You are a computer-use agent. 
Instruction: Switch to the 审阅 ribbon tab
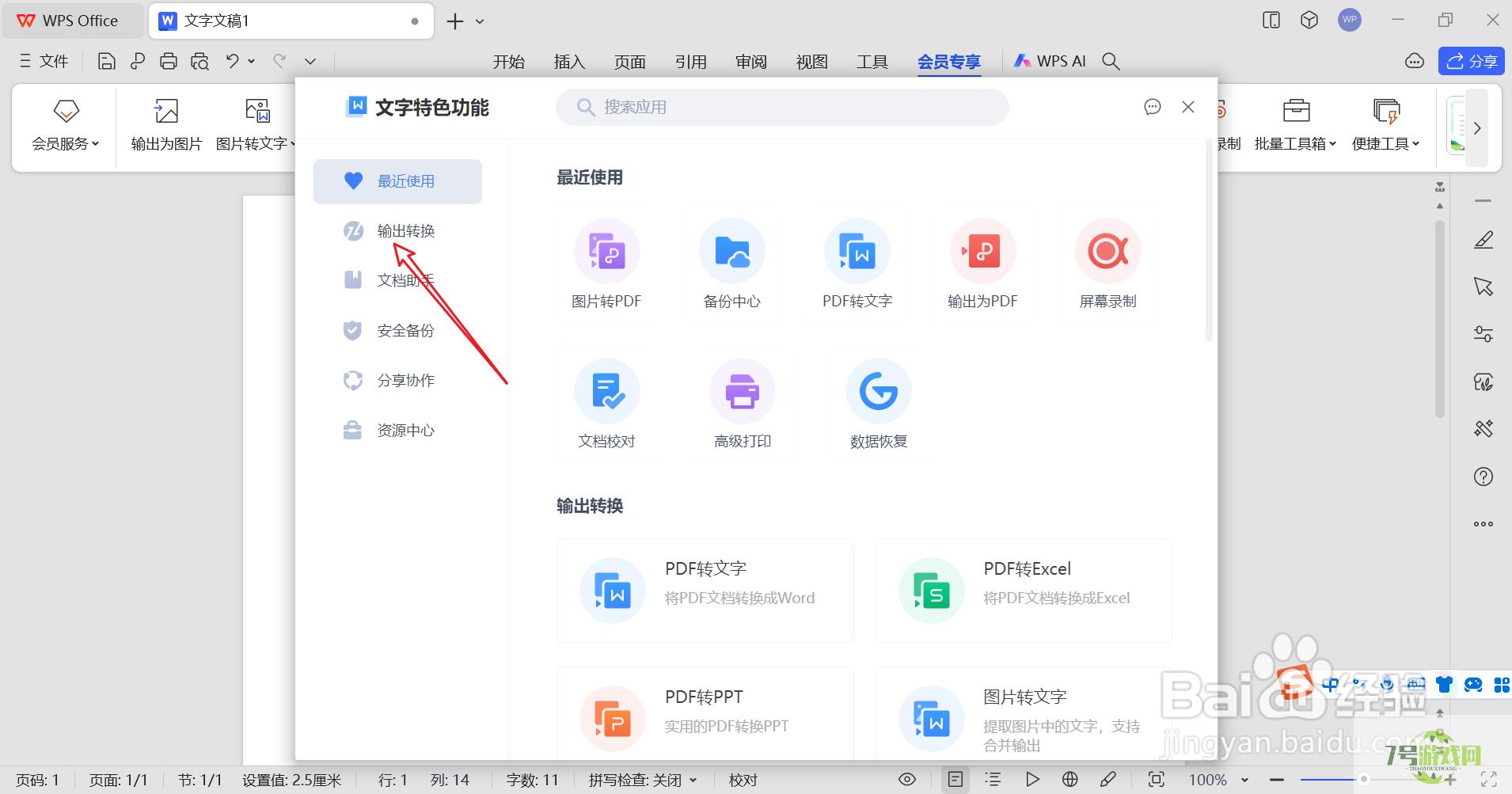751,62
